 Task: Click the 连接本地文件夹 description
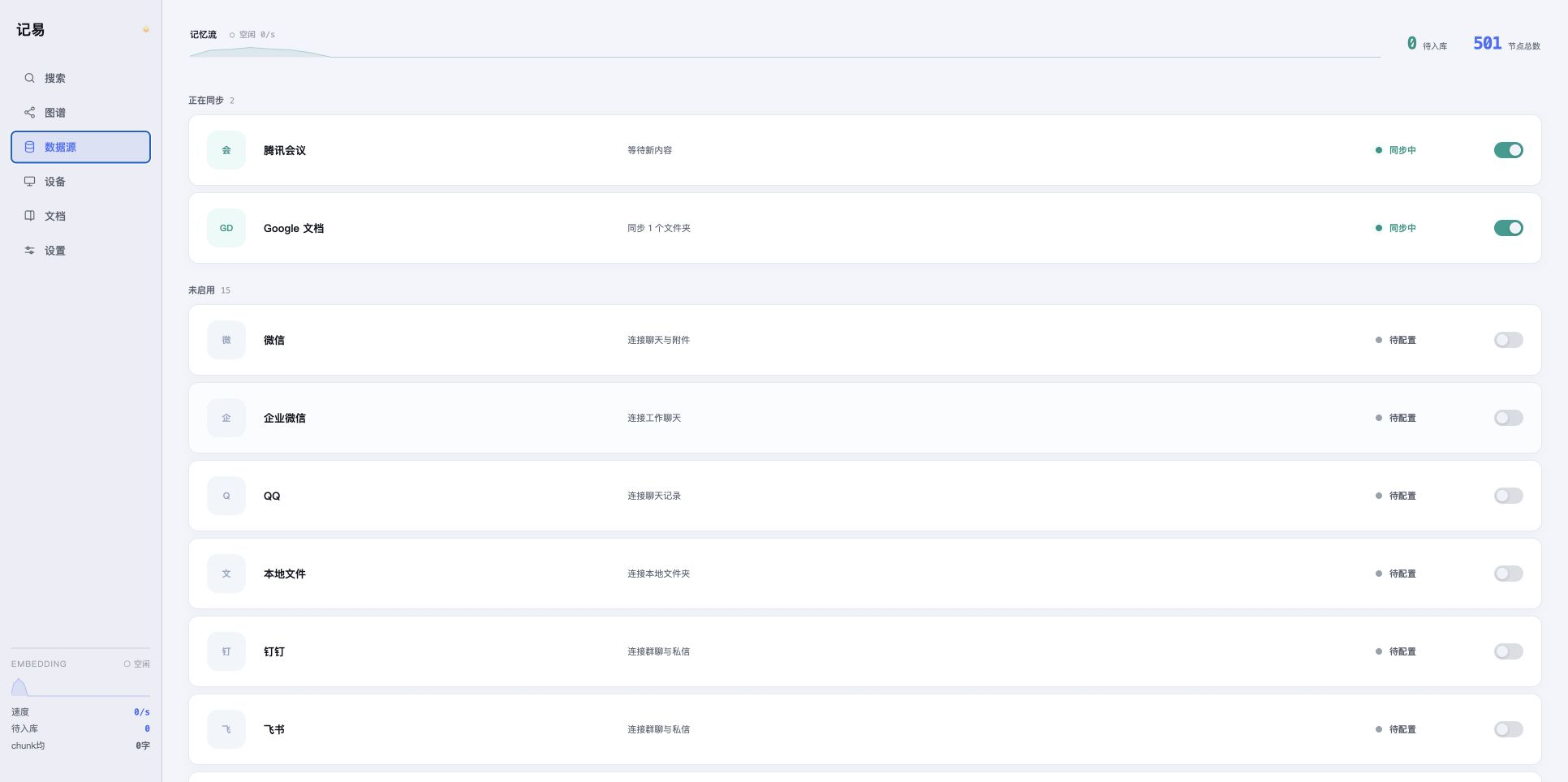pyautogui.click(x=658, y=574)
